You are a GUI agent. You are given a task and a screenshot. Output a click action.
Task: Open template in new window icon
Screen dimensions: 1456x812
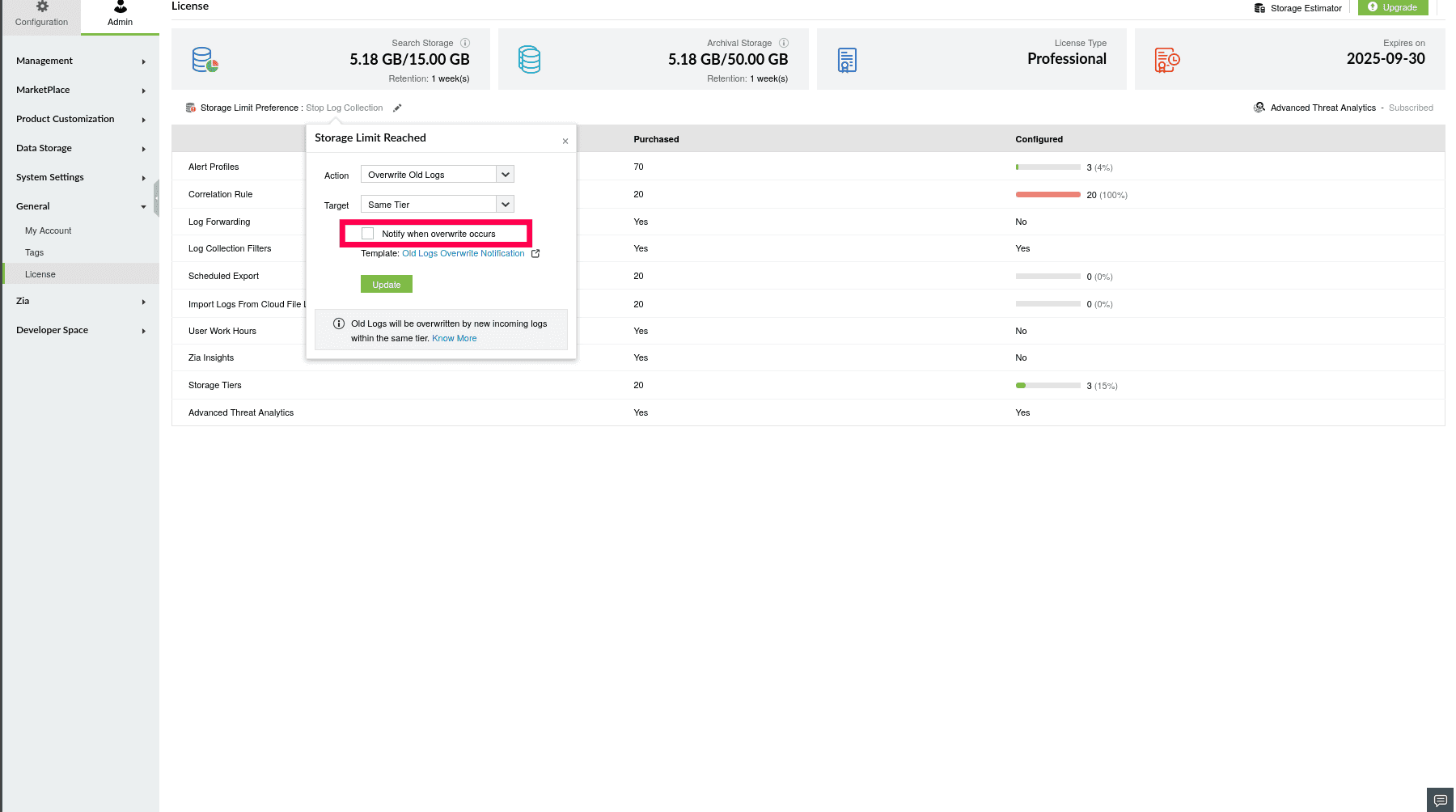[535, 254]
